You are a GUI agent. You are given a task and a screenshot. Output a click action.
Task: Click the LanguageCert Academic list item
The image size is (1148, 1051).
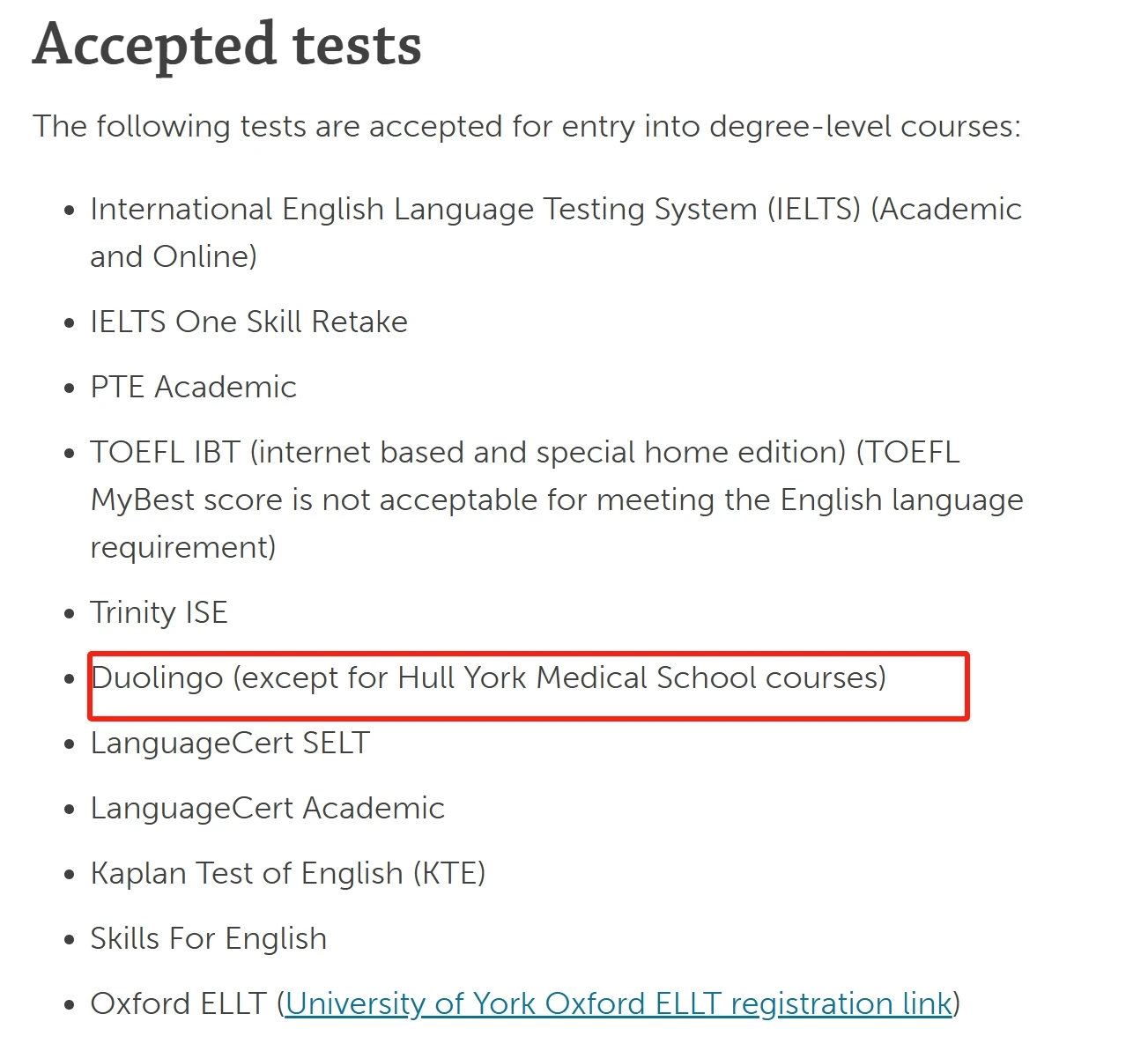click(268, 808)
